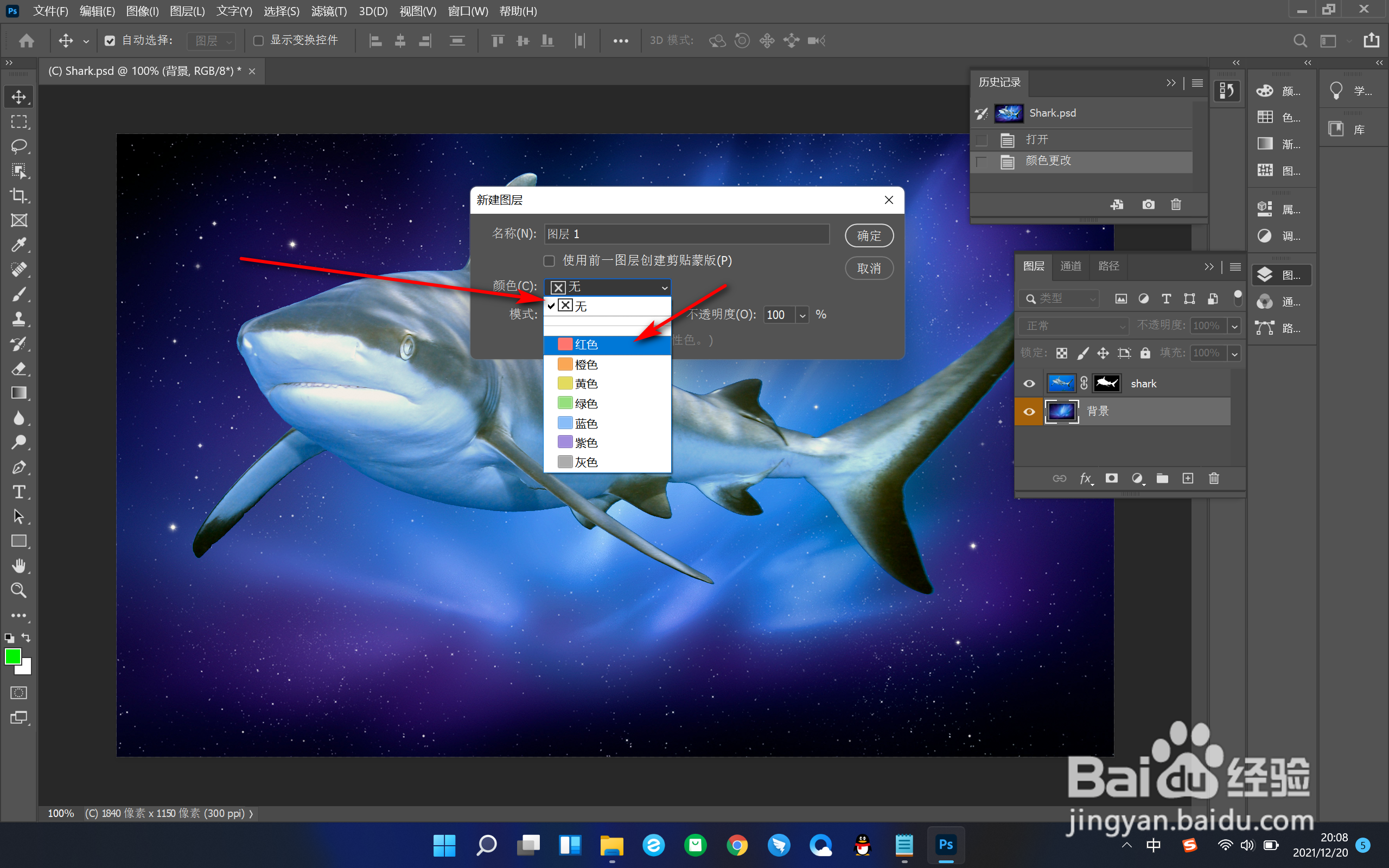Screen dimensions: 1389x868
Task: Select the Spot Healing Brush tool
Action: coord(19,269)
